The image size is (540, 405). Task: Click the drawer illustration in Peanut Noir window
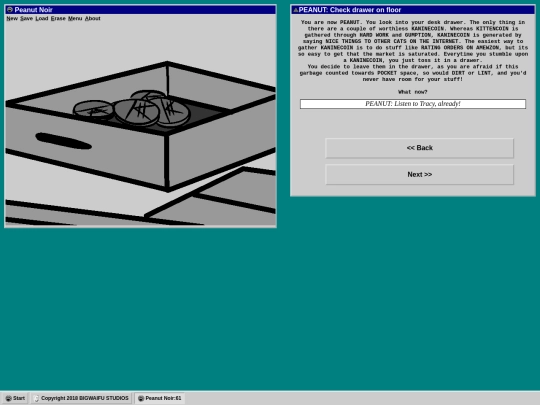click(141, 124)
